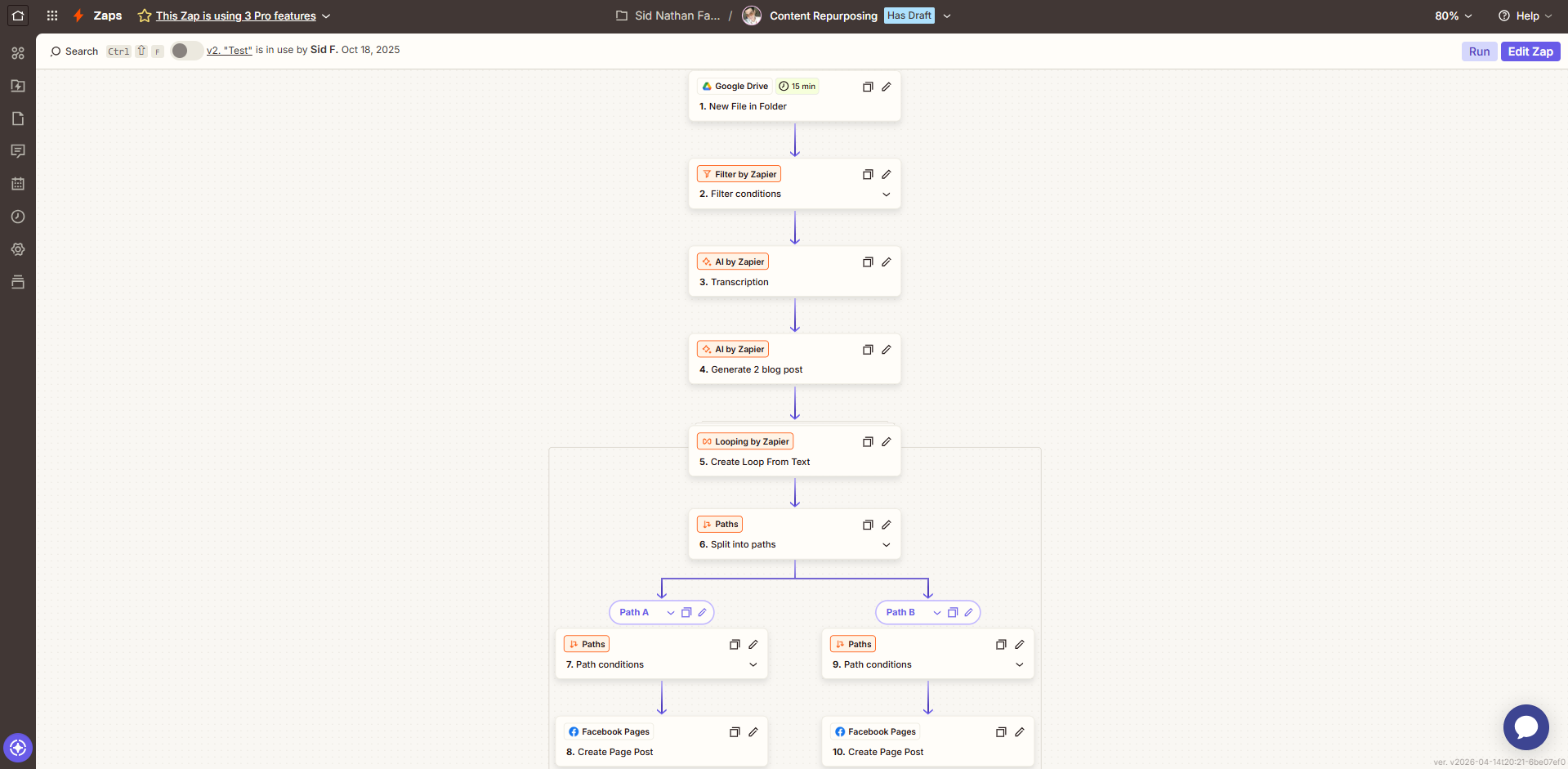The width and height of the screenshot is (1568, 769).
Task: Open Zap history clock icon in sidebar
Action: pos(18,217)
